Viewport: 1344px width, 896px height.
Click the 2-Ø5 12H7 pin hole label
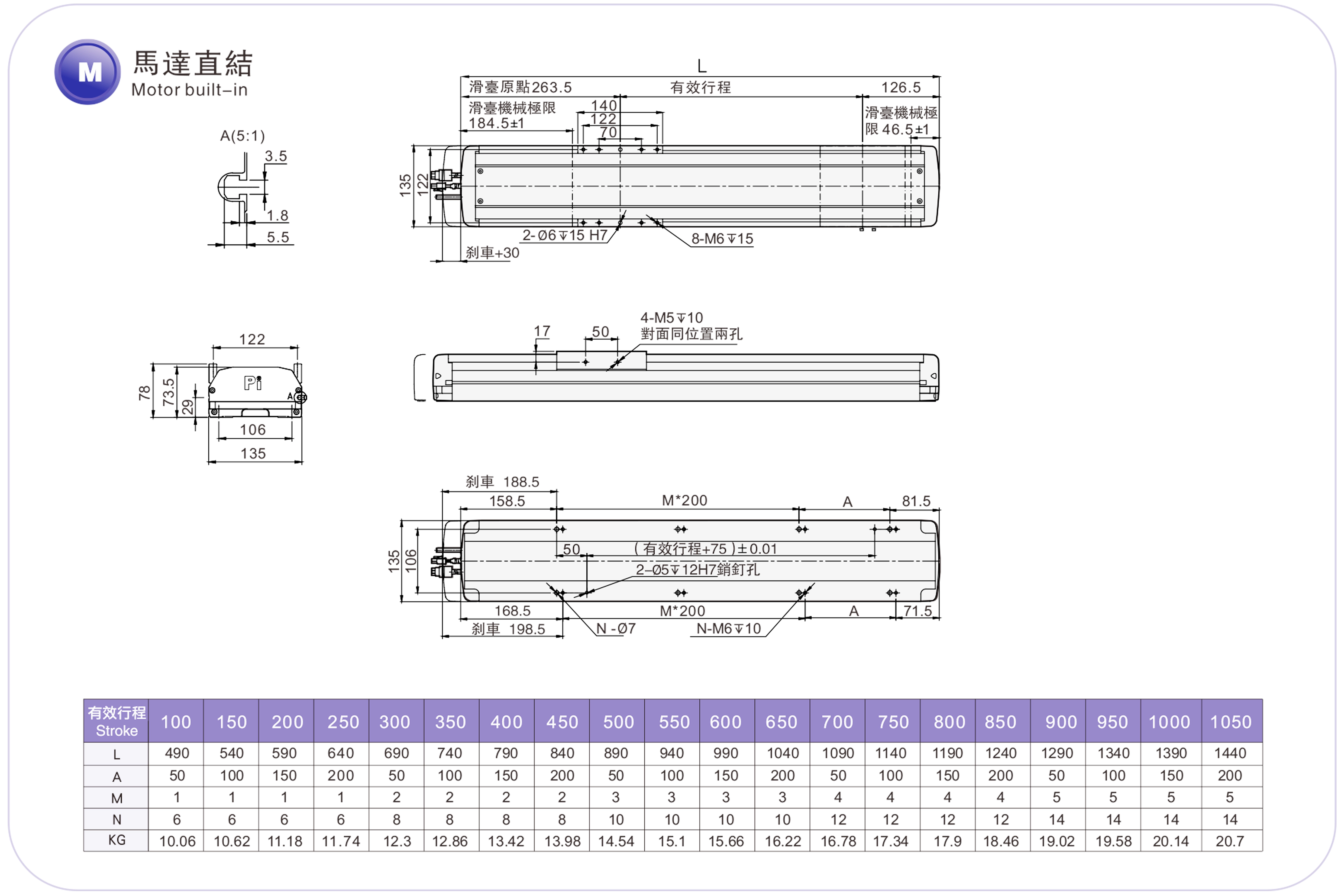point(697,570)
